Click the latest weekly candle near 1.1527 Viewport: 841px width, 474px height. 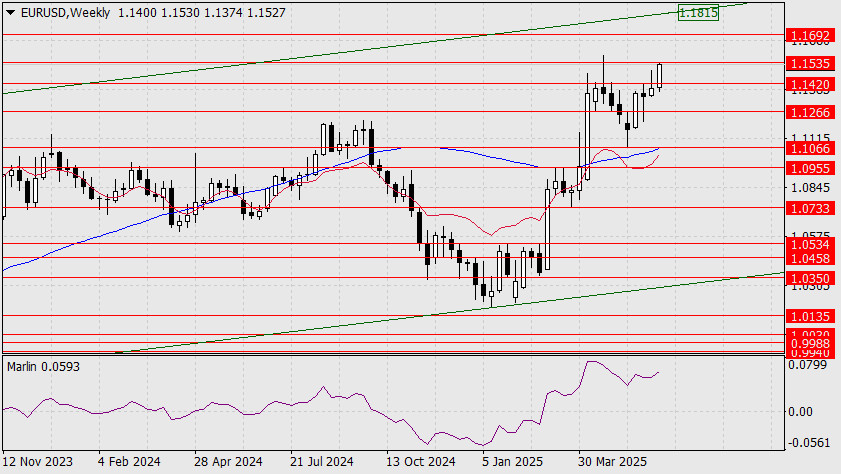pyautogui.click(x=659, y=76)
